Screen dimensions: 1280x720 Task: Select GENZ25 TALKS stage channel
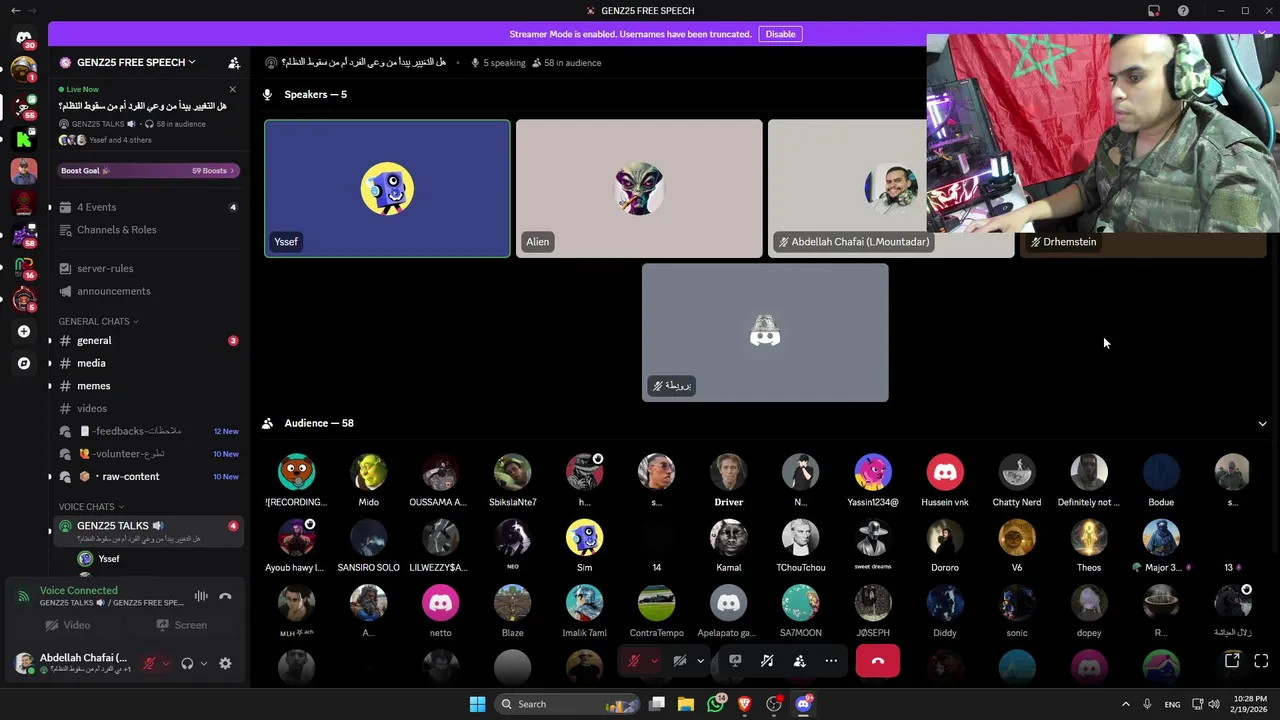(148, 531)
